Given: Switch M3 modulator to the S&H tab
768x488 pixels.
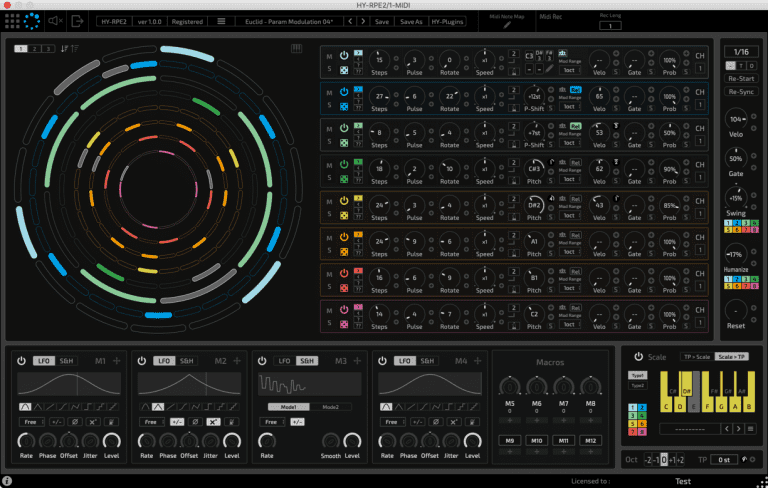Looking at the screenshot, I should click(x=306, y=361).
